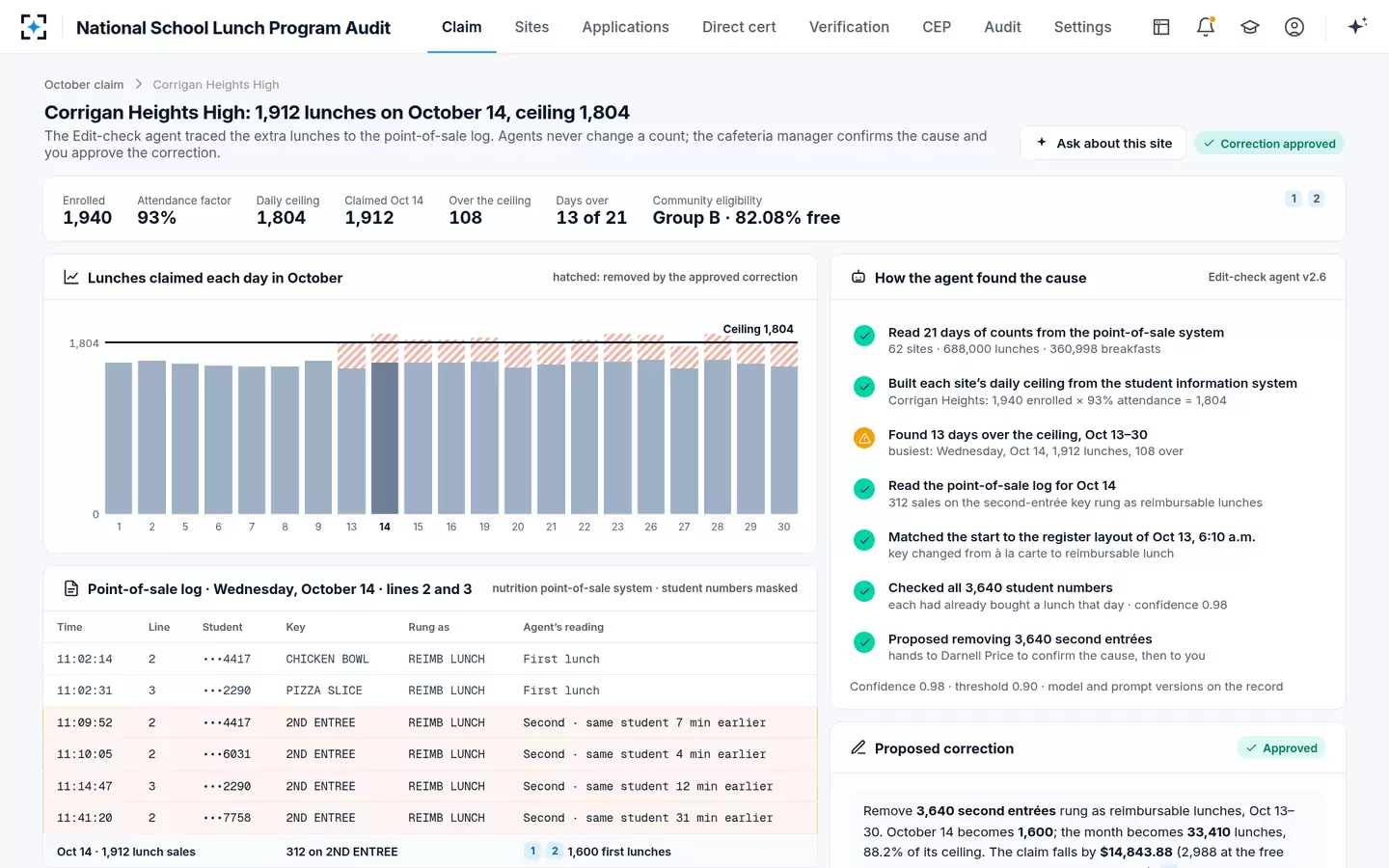This screenshot has height=868, width=1389.
Task: Click the Ask about this site button
Action: click(1103, 144)
